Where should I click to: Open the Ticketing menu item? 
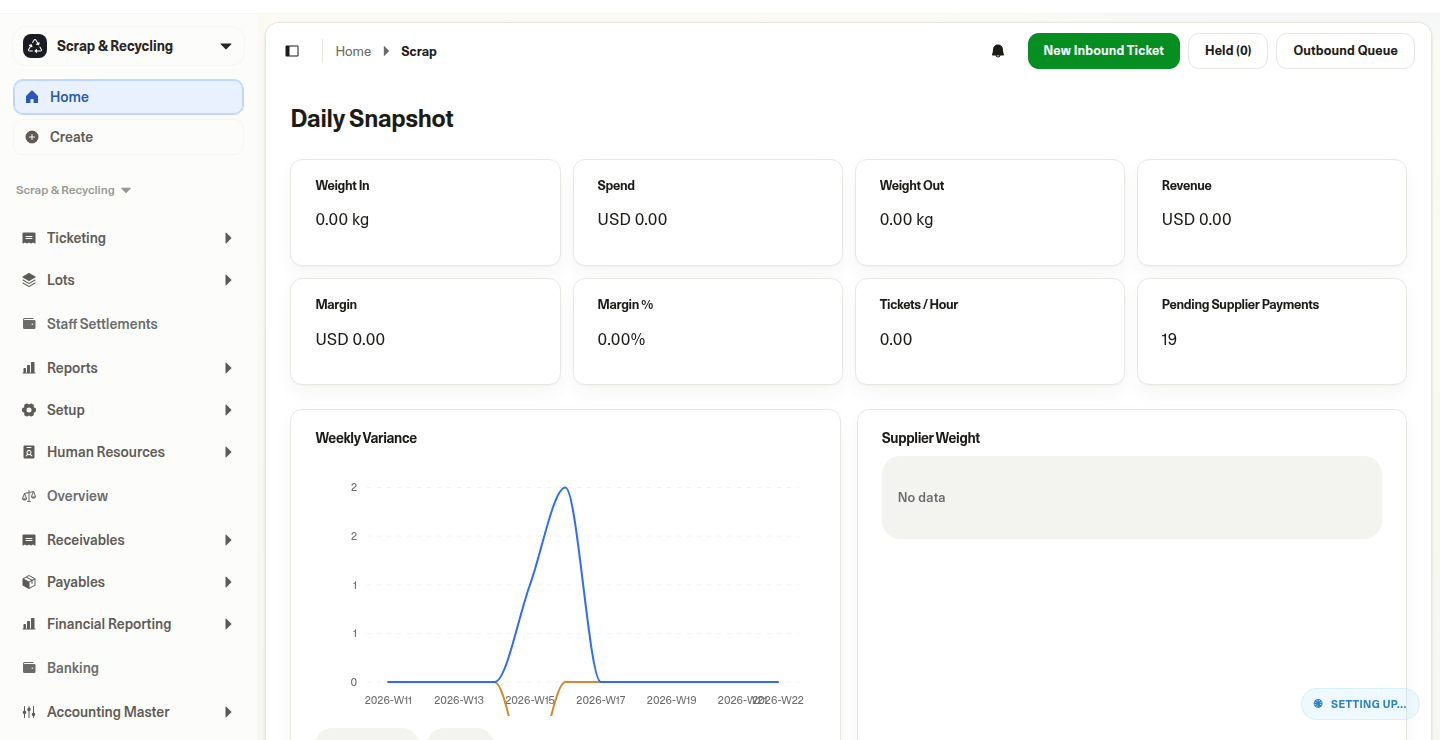click(x=128, y=238)
